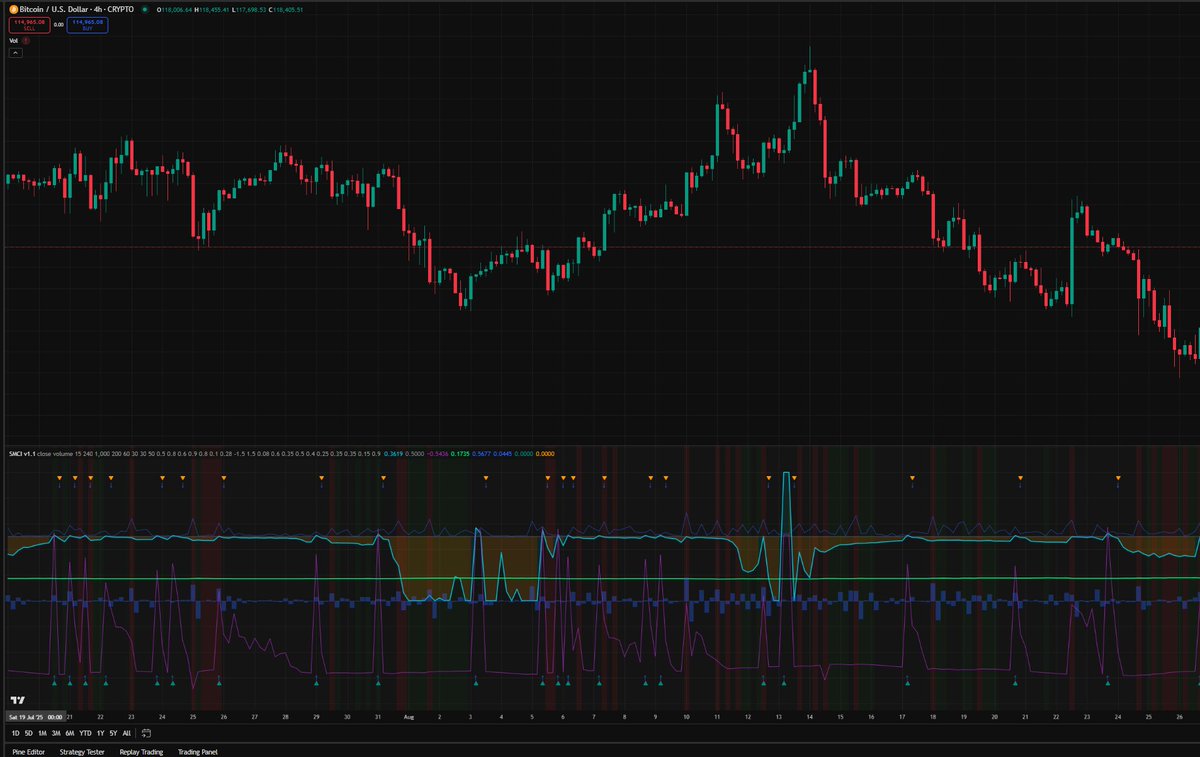
Task: Select the 5D time range
Action: click(x=29, y=733)
